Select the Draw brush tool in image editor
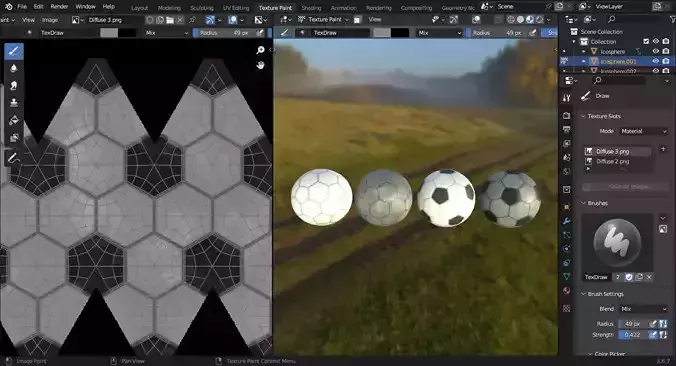This screenshot has height=366, width=676. tap(14, 51)
